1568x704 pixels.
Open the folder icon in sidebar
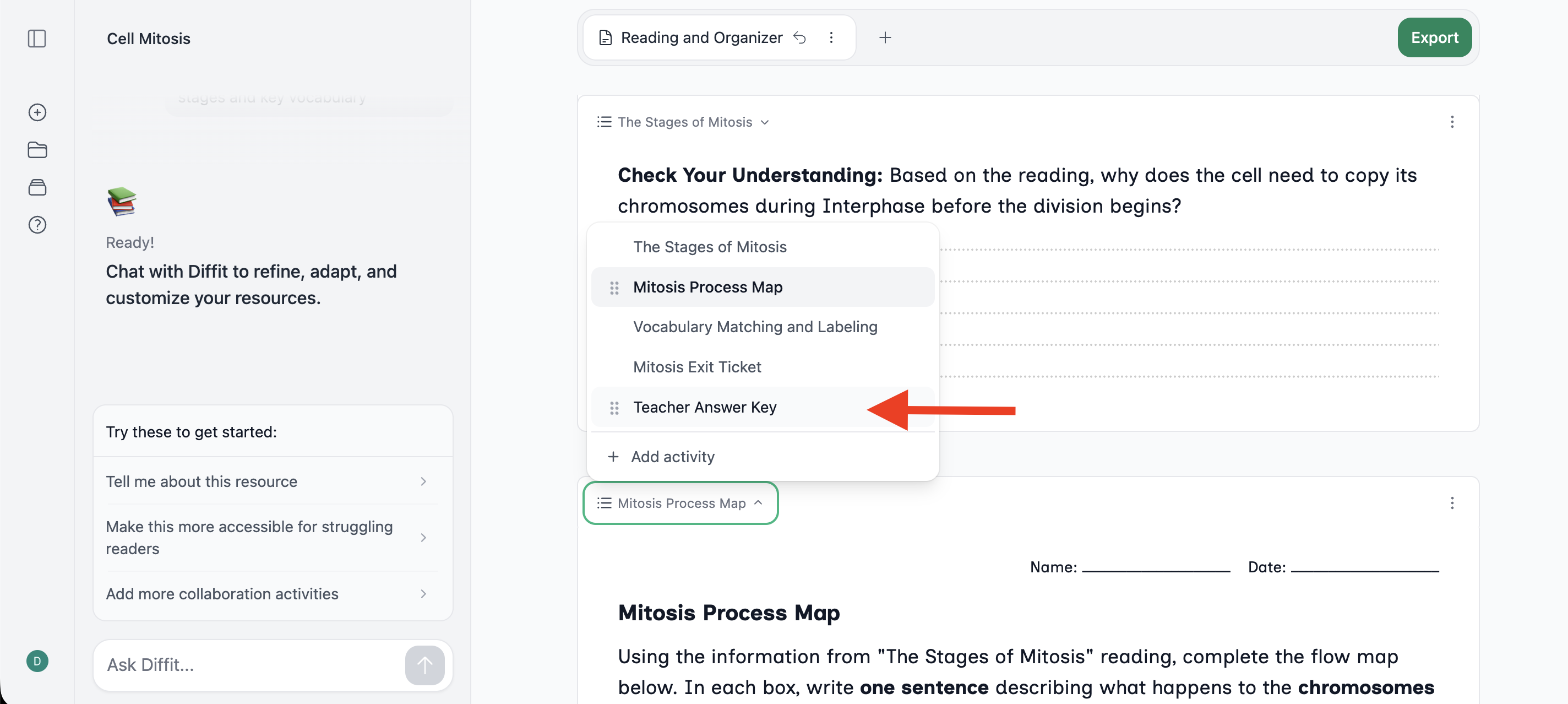(x=37, y=150)
